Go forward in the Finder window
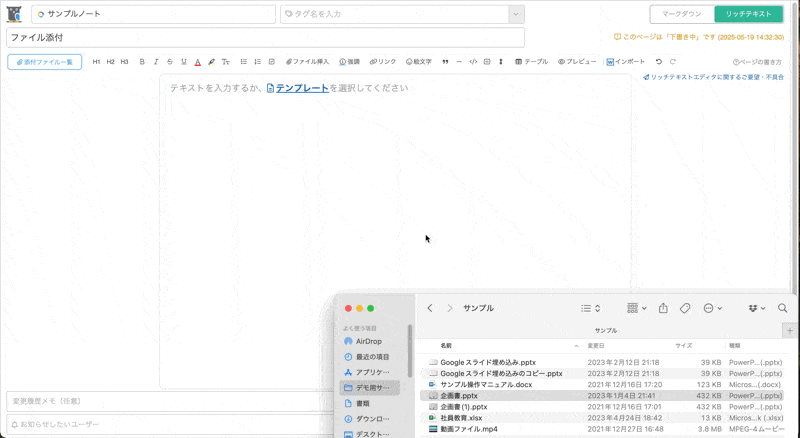The height and width of the screenshot is (438, 800). click(x=449, y=308)
